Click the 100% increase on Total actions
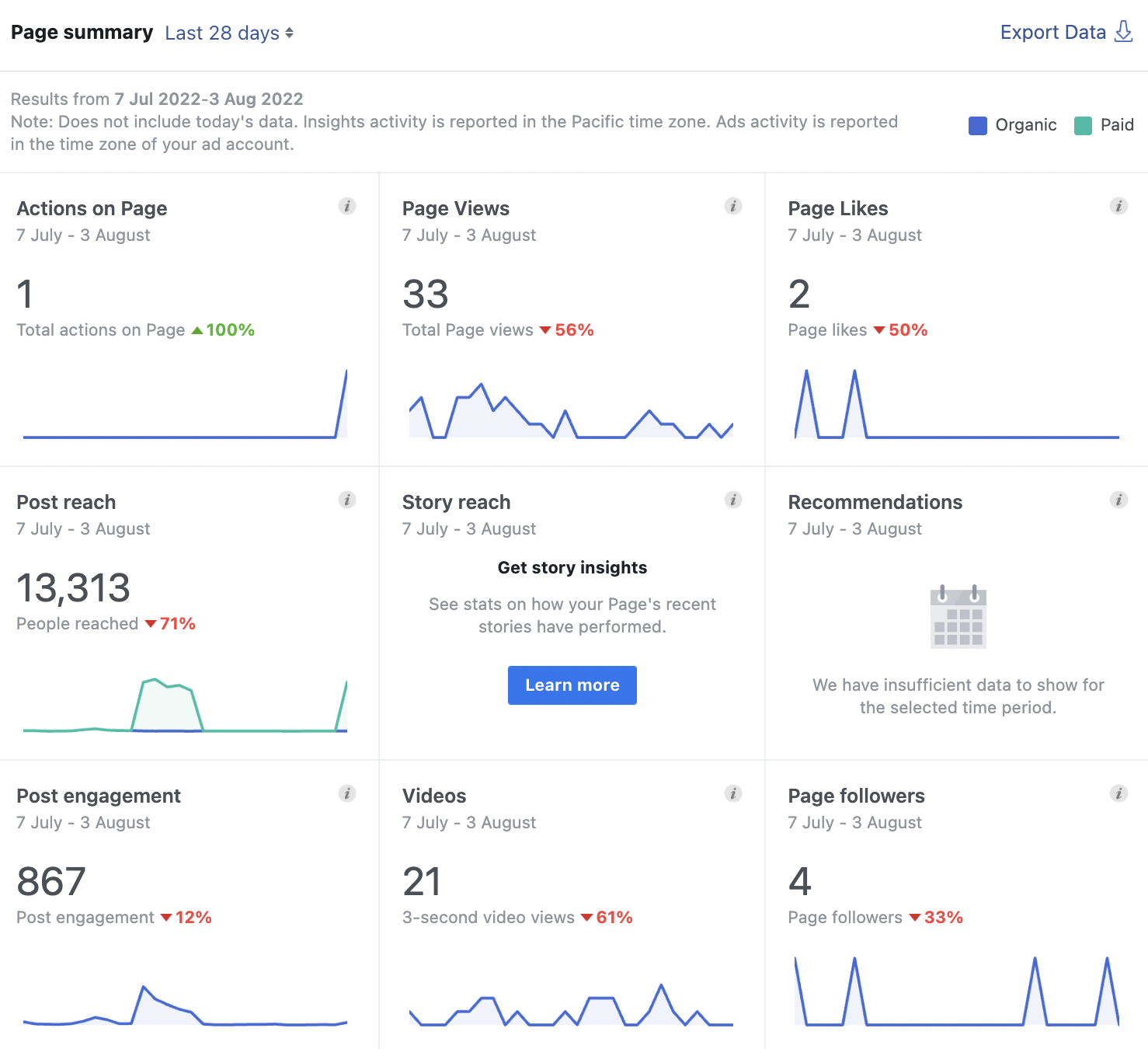1148x1049 pixels. (223, 329)
